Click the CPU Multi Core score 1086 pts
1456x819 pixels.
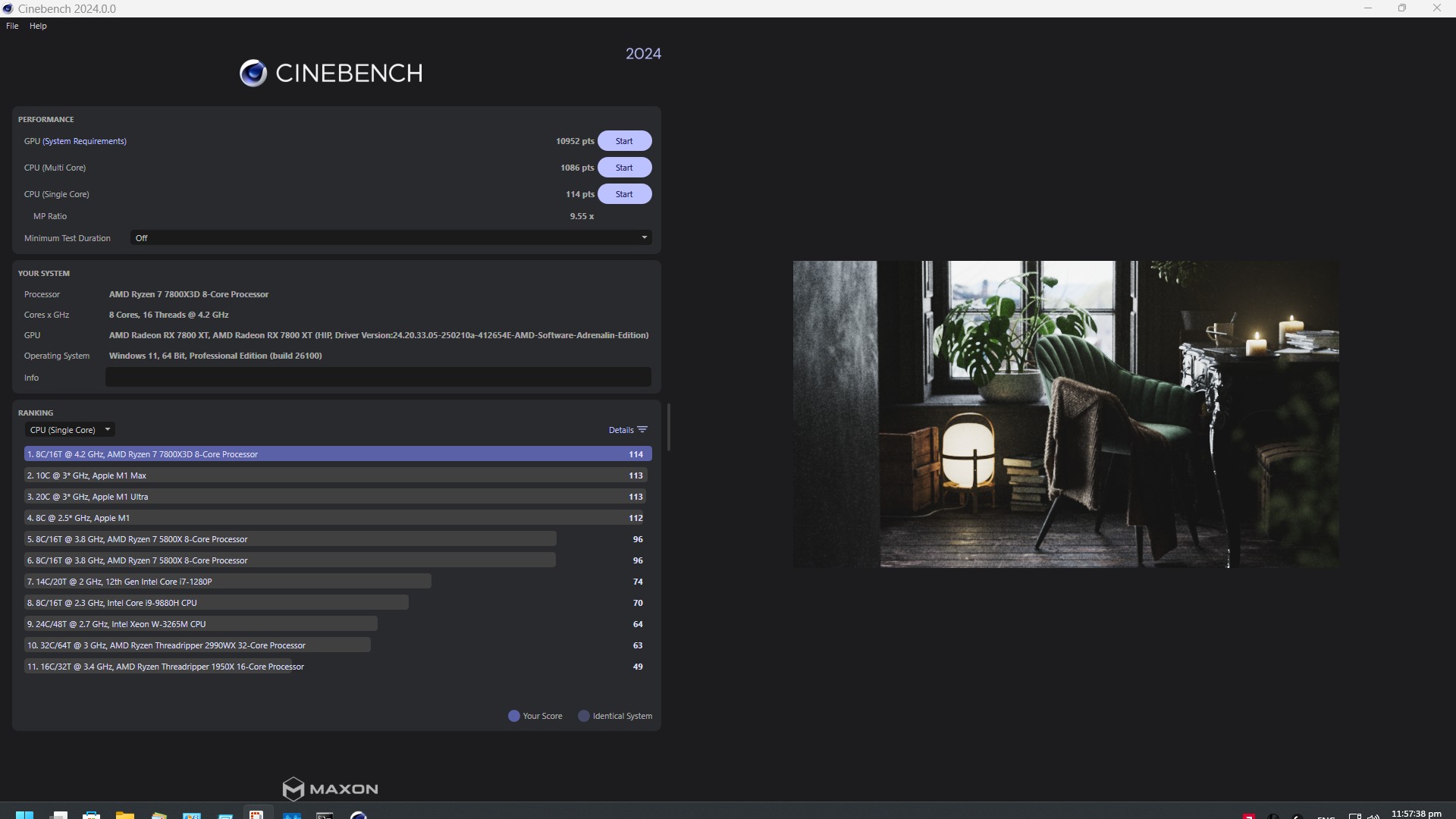[577, 168]
